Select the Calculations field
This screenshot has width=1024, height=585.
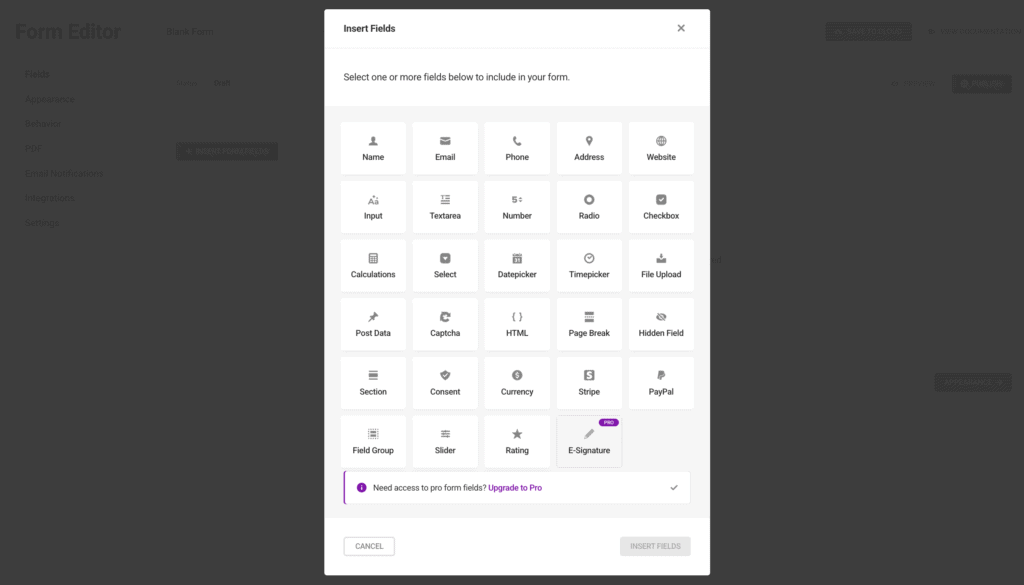click(373, 266)
